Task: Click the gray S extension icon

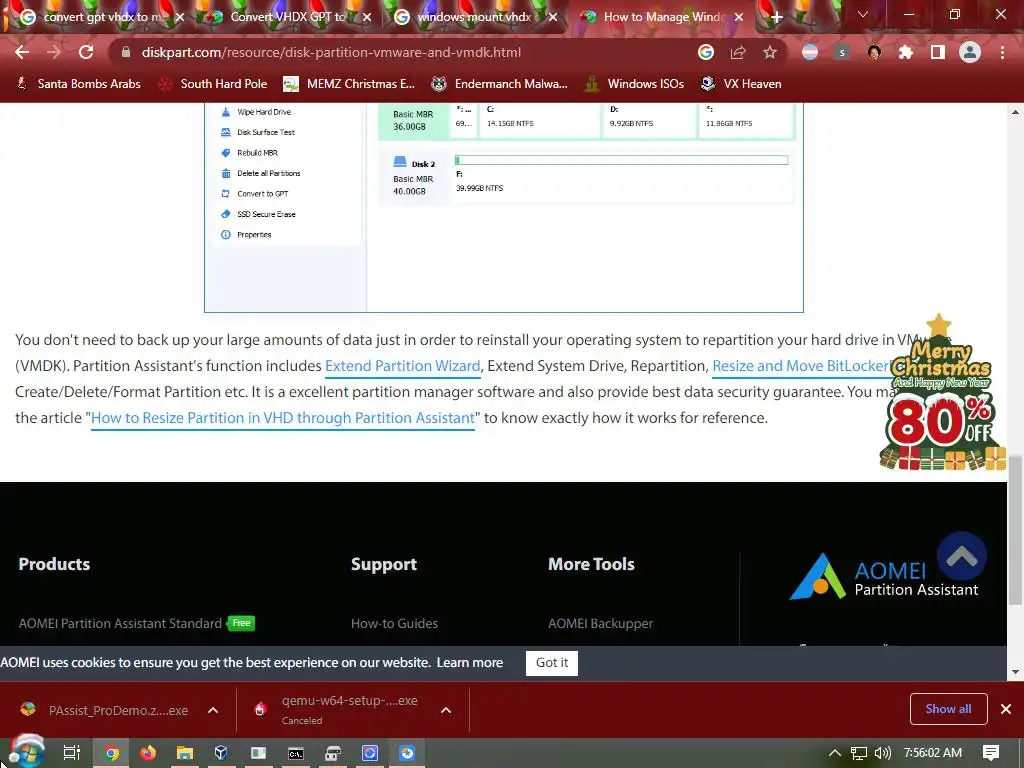Action: tap(842, 52)
